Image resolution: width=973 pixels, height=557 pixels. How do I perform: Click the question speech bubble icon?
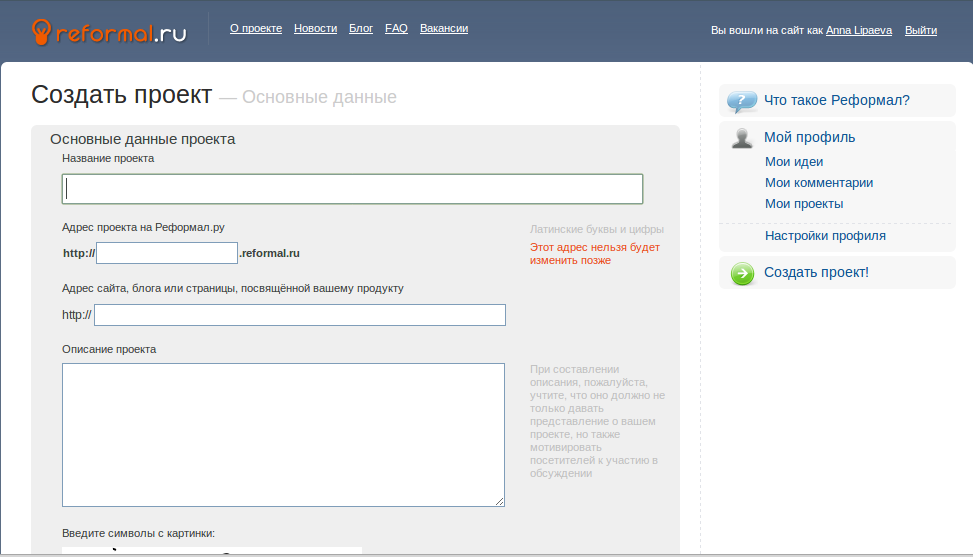(741, 101)
